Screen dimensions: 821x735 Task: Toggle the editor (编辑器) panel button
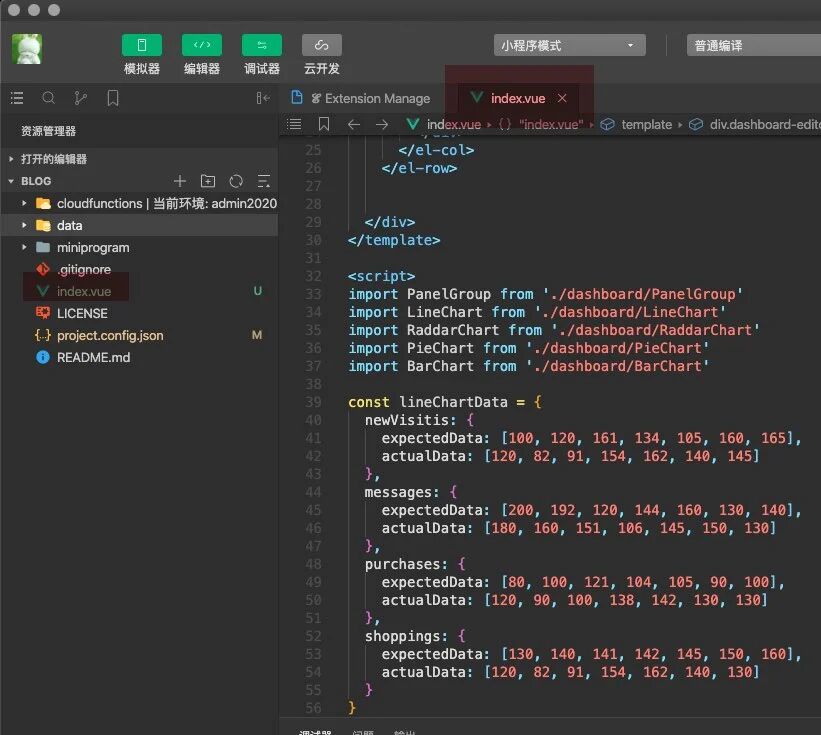[202, 45]
